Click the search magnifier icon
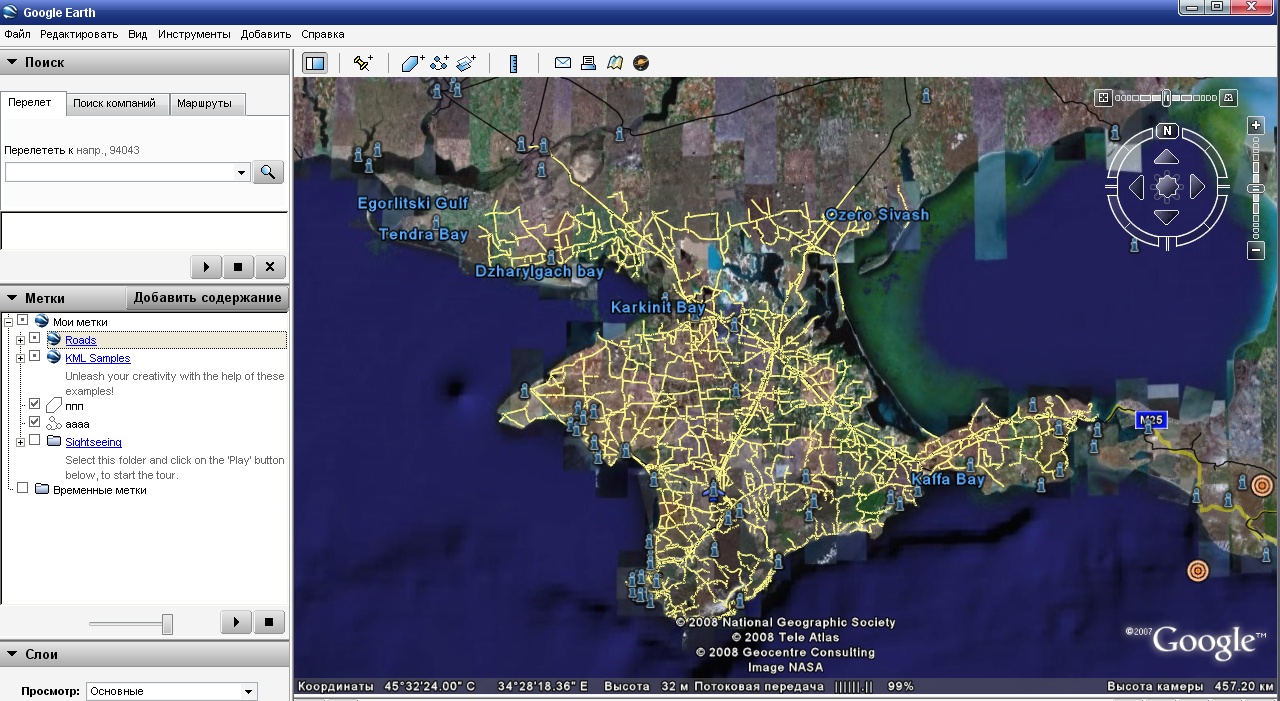This screenshot has width=1280, height=701. (x=268, y=172)
